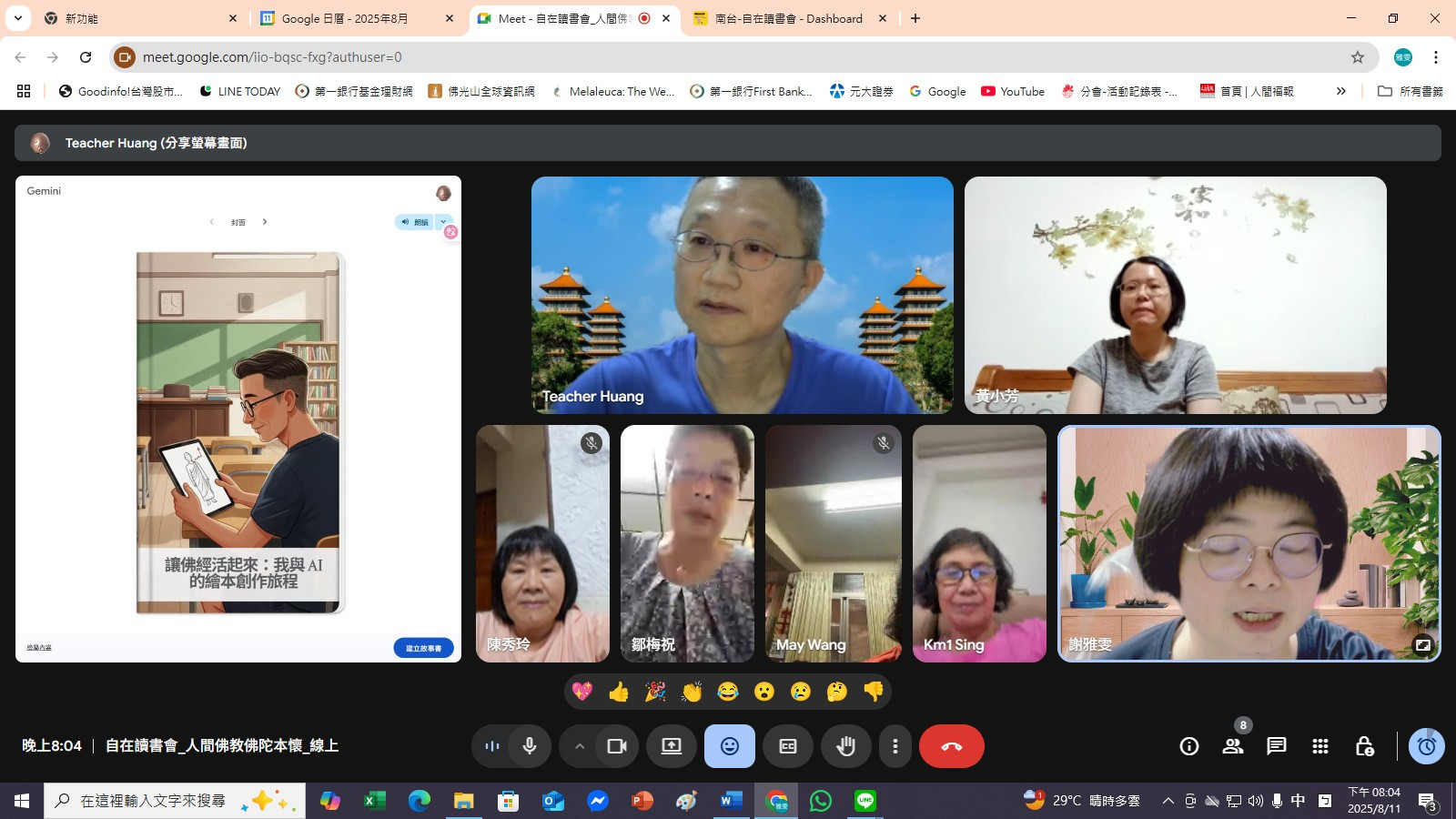Toggle closed captions CC button
Image resolution: width=1456 pixels, height=819 pixels.
point(788,746)
